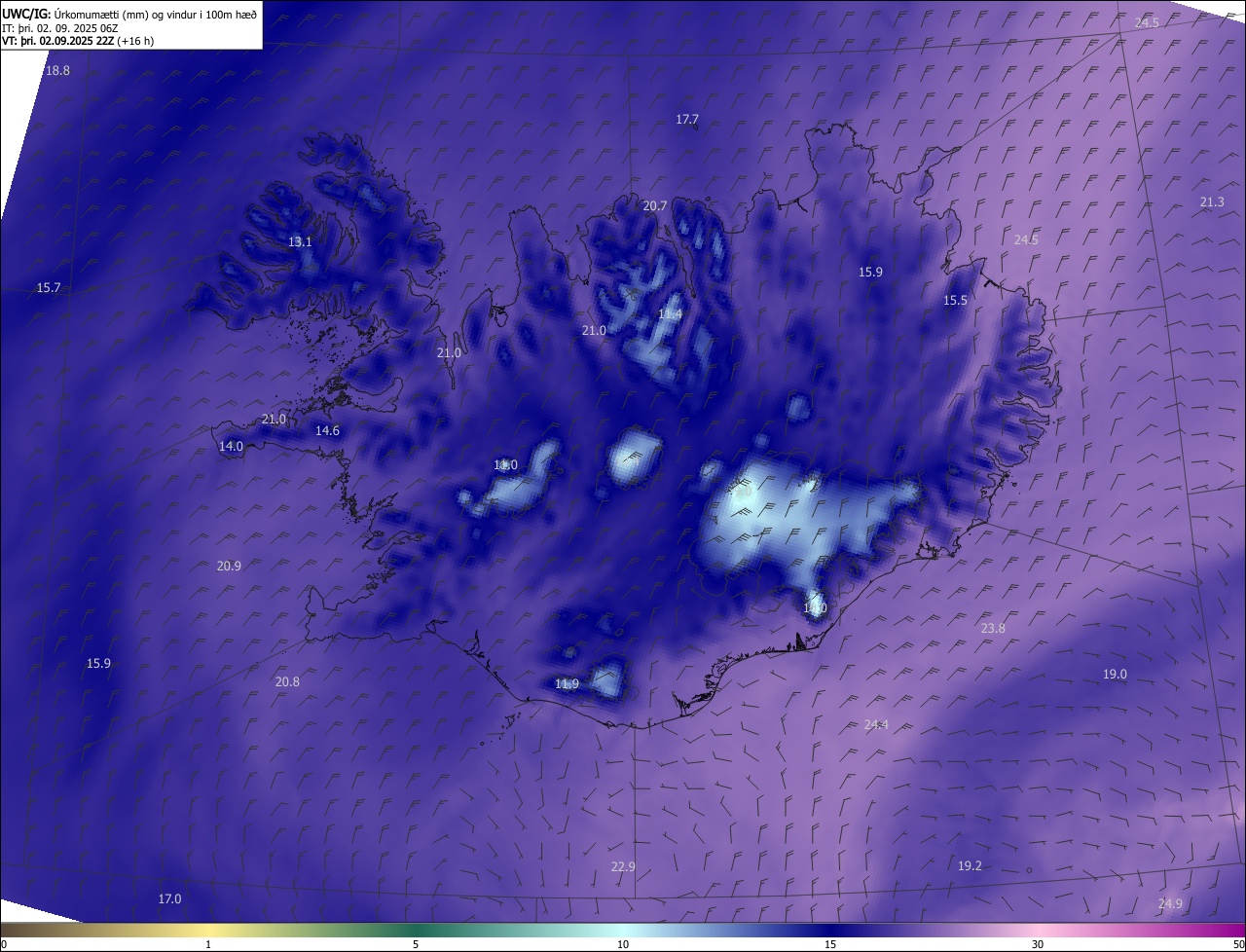1246x952 pixels.
Task: Click the 21.3 value on the map
Action: [x=1212, y=201]
